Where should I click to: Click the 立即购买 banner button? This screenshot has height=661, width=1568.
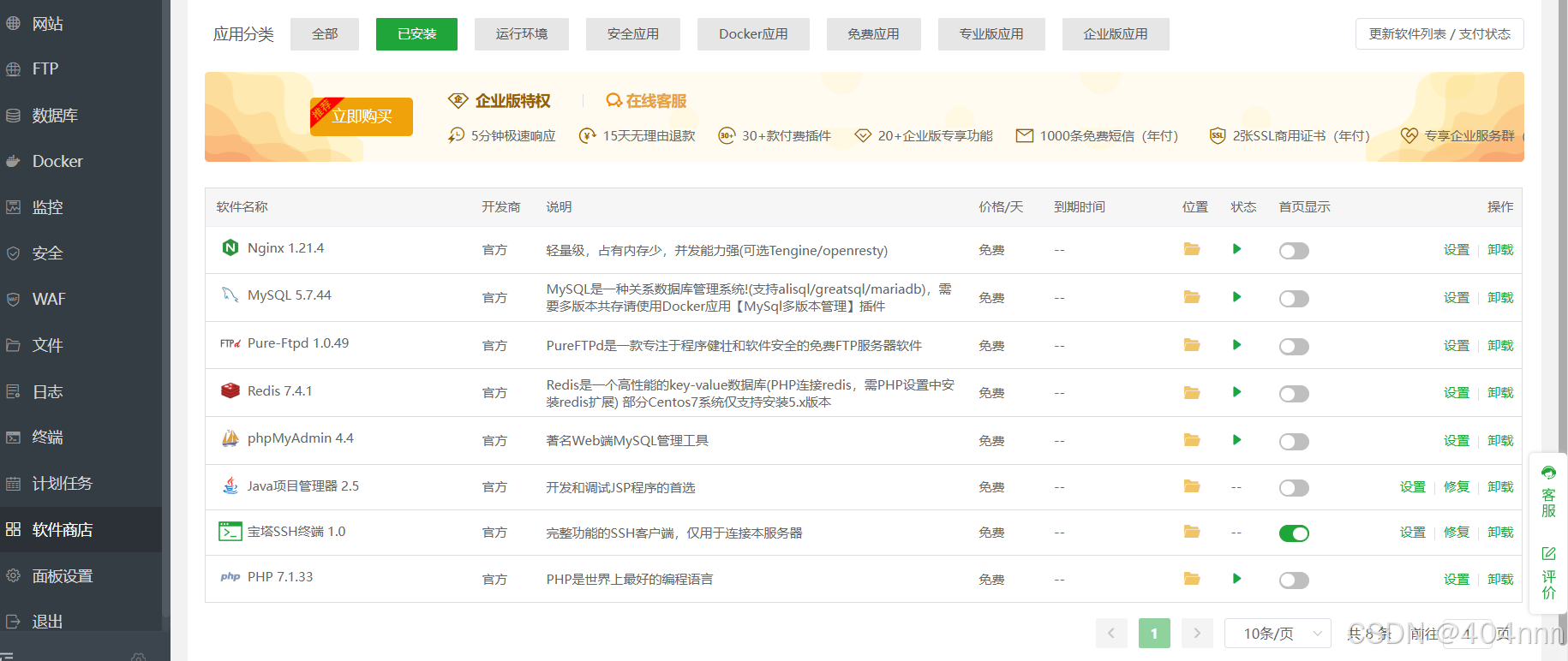[362, 116]
